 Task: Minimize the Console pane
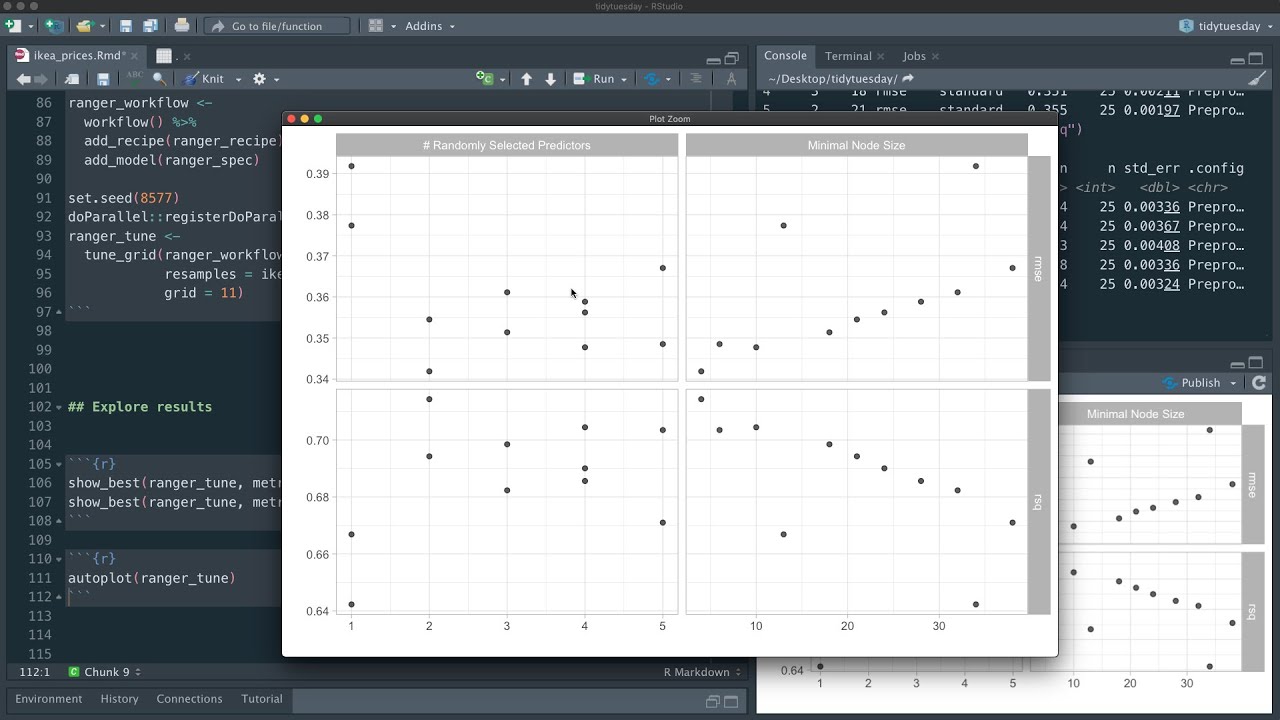[x=1238, y=59]
